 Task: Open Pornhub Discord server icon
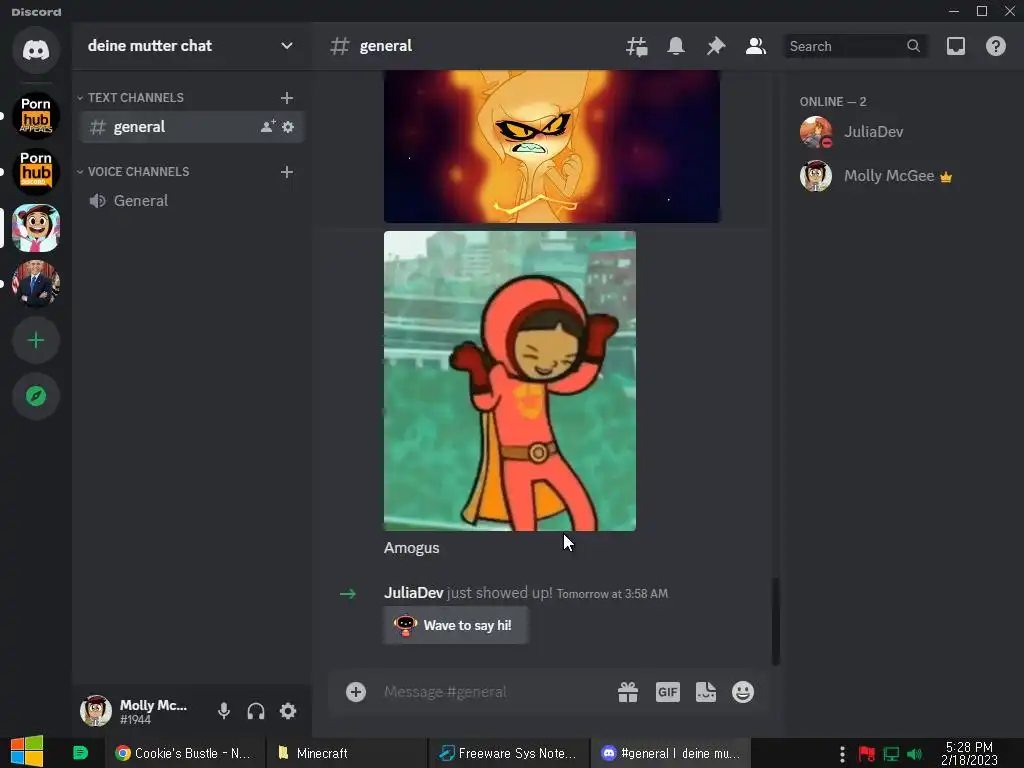click(36, 172)
